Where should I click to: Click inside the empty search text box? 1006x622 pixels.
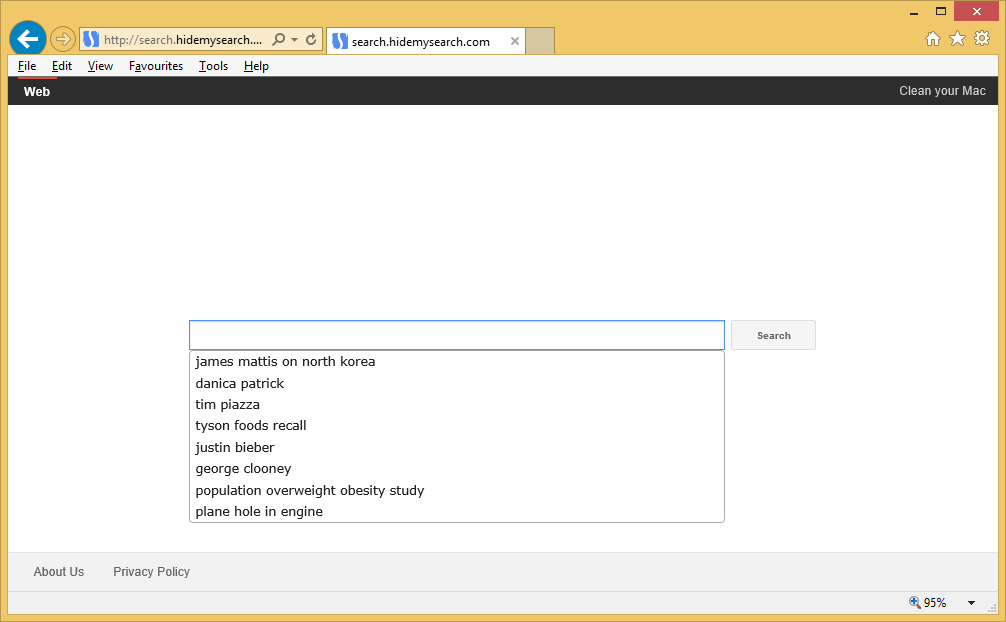456,335
